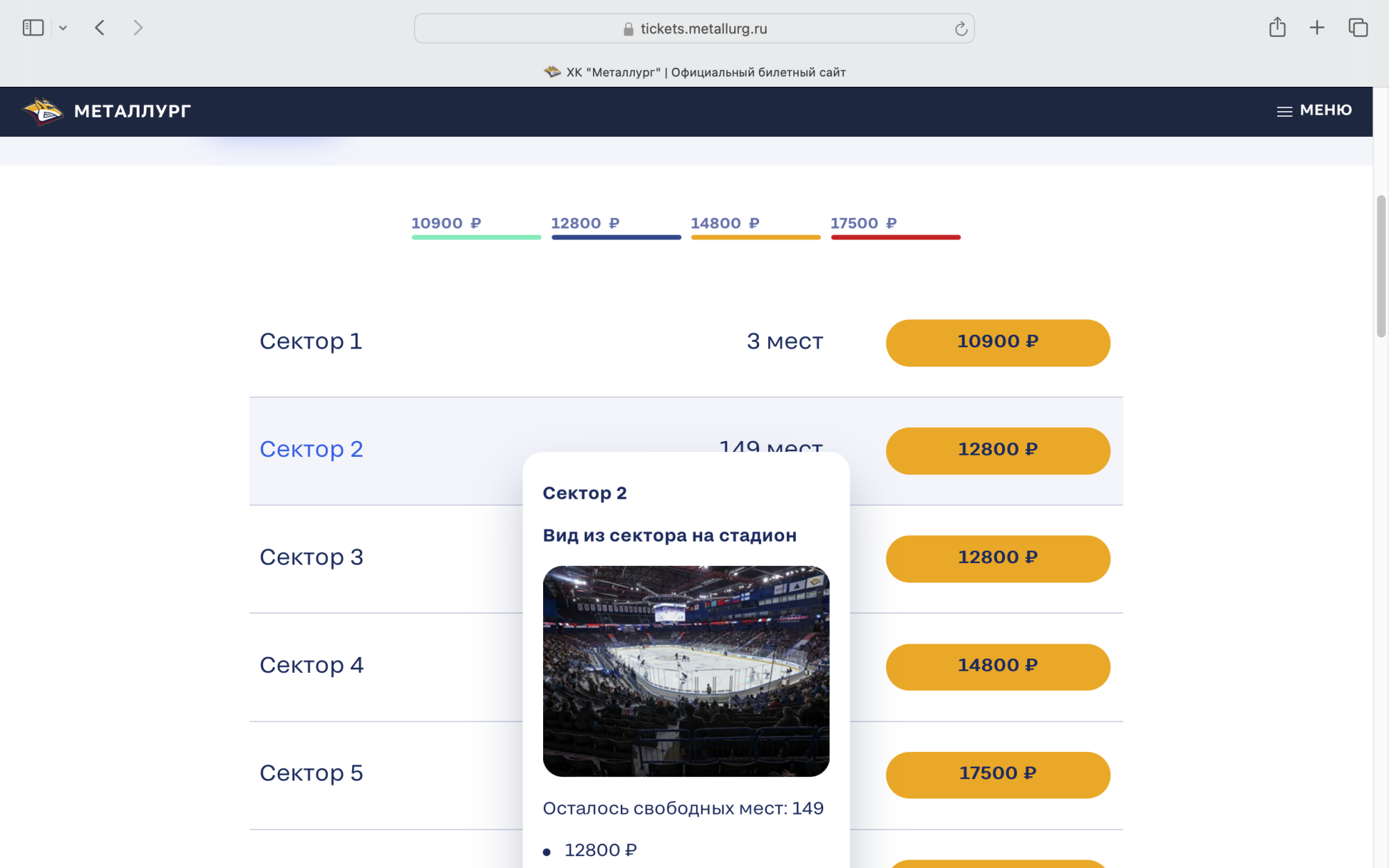Open the МЕНЮ hamburger menu
1389x868 pixels.
coord(1314,110)
